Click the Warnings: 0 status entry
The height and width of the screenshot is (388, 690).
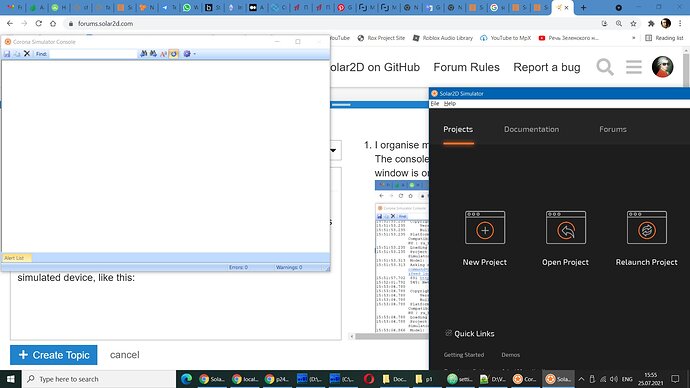click(289, 267)
